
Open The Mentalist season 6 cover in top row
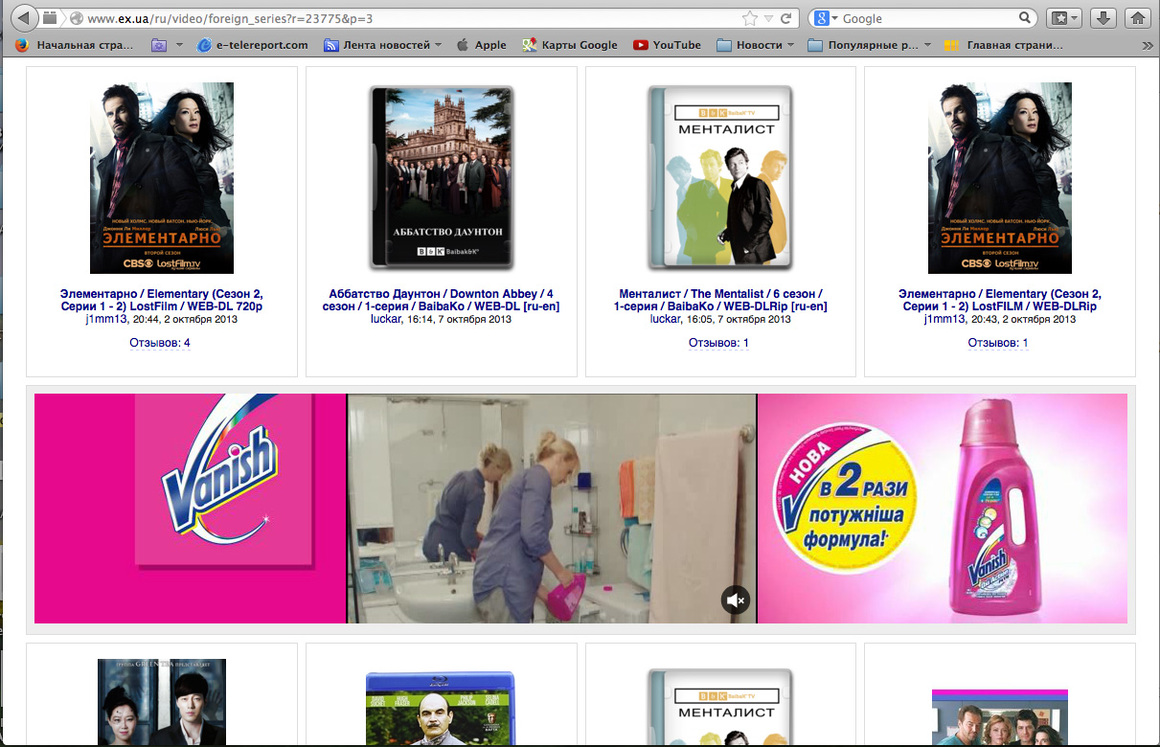click(721, 178)
